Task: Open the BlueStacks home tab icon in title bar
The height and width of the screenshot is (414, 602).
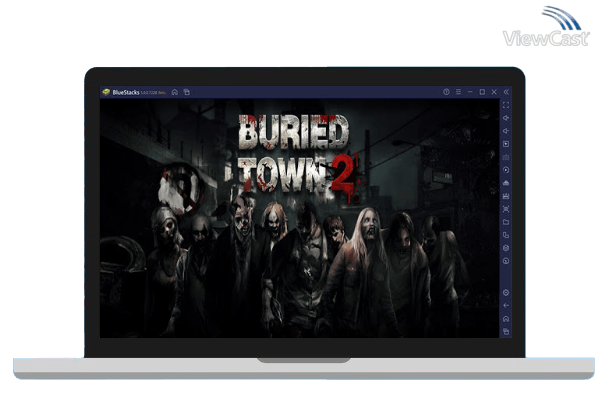Action: pos(175,92)
